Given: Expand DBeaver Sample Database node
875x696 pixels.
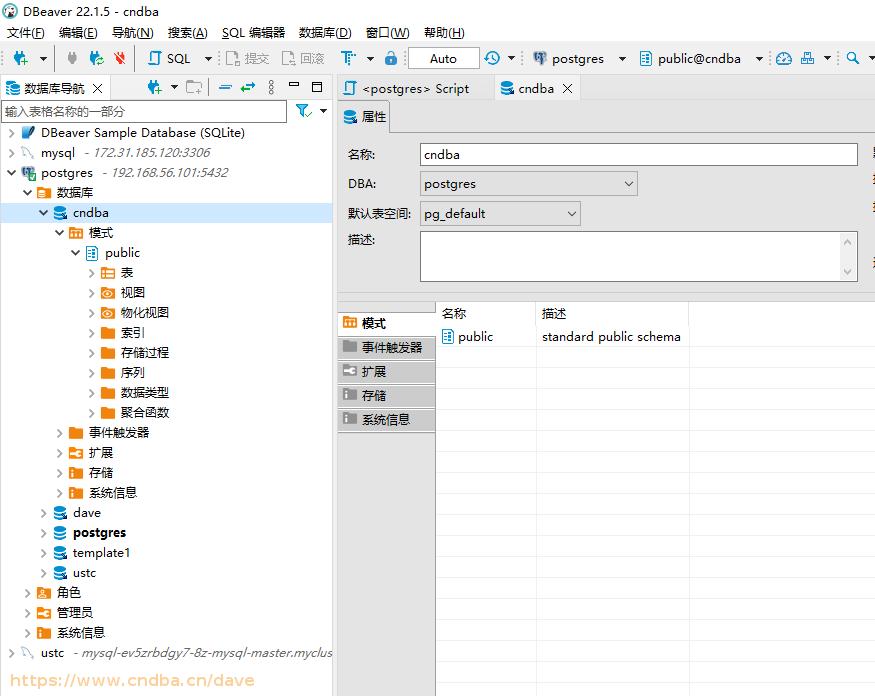Looking at the screenshot, I should (x=11, y=133).
